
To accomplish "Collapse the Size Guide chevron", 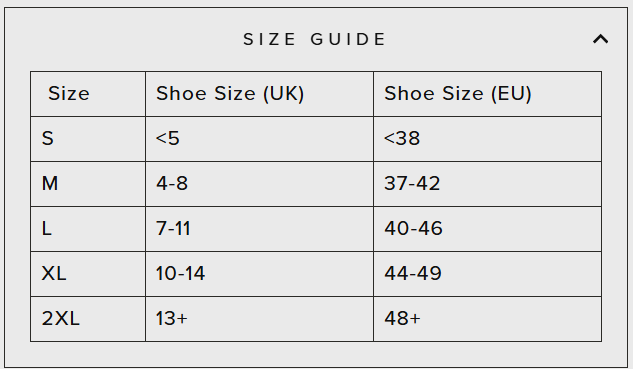I will pos(600,39).
